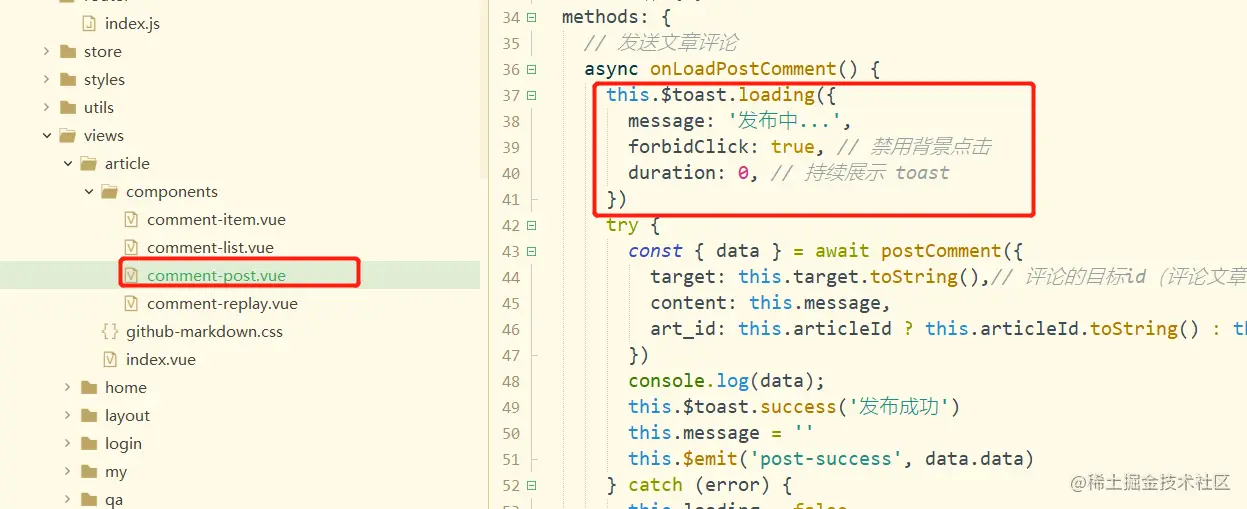1247x509 pixels.
Task: Click the '发布成功' string on line 49
Action: (x=899, y=407)
